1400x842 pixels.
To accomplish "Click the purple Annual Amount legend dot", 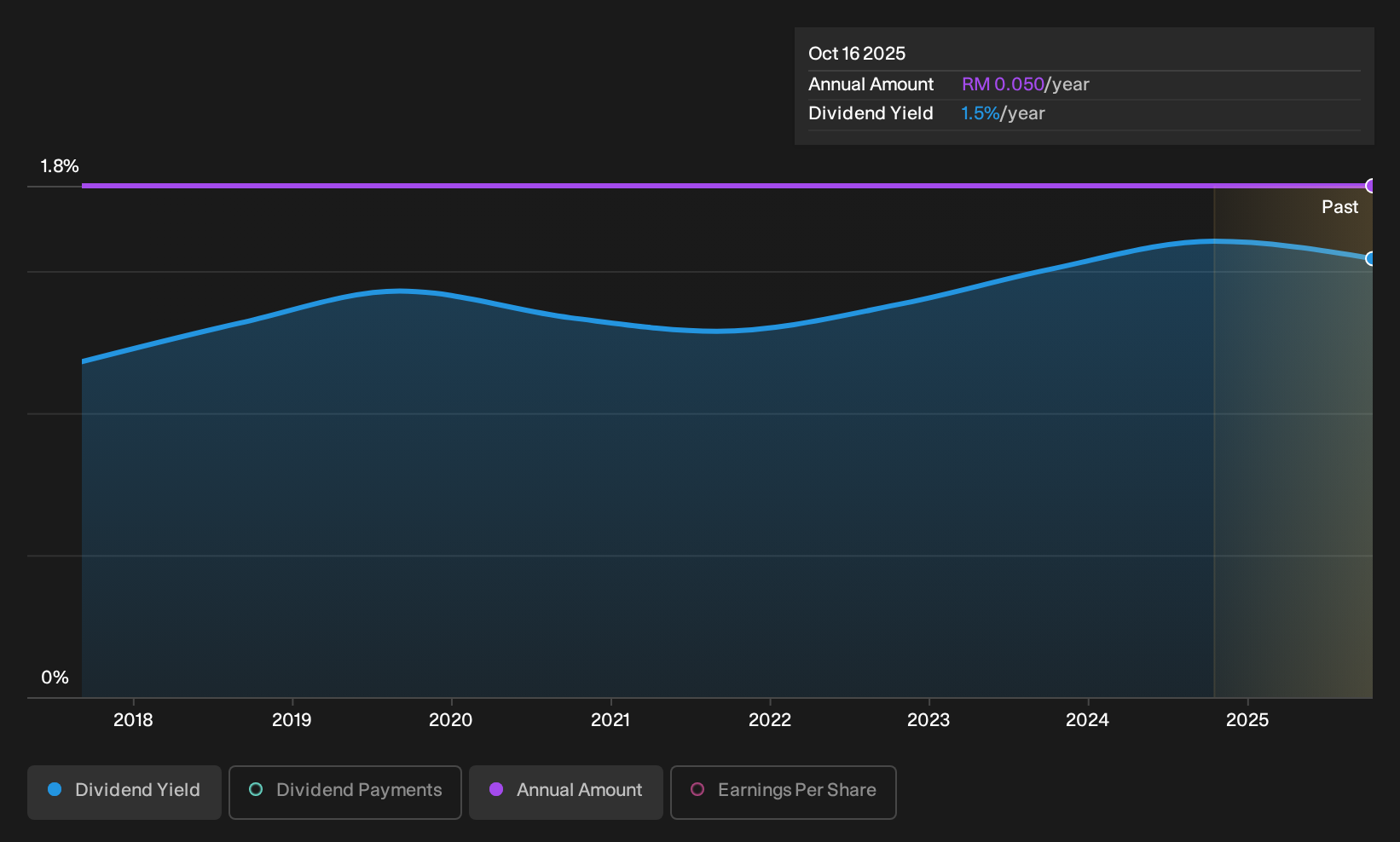I will (496, 790).
